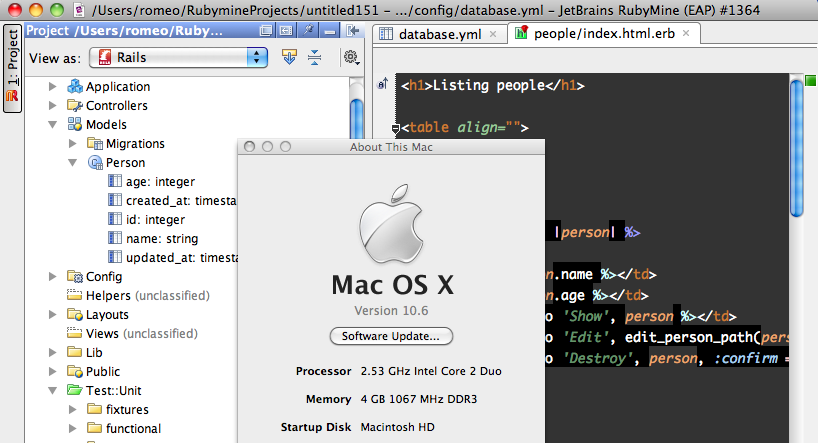Select the Person model icon
The width and height of the screenshot is (818, 443).
coord(95,163)
